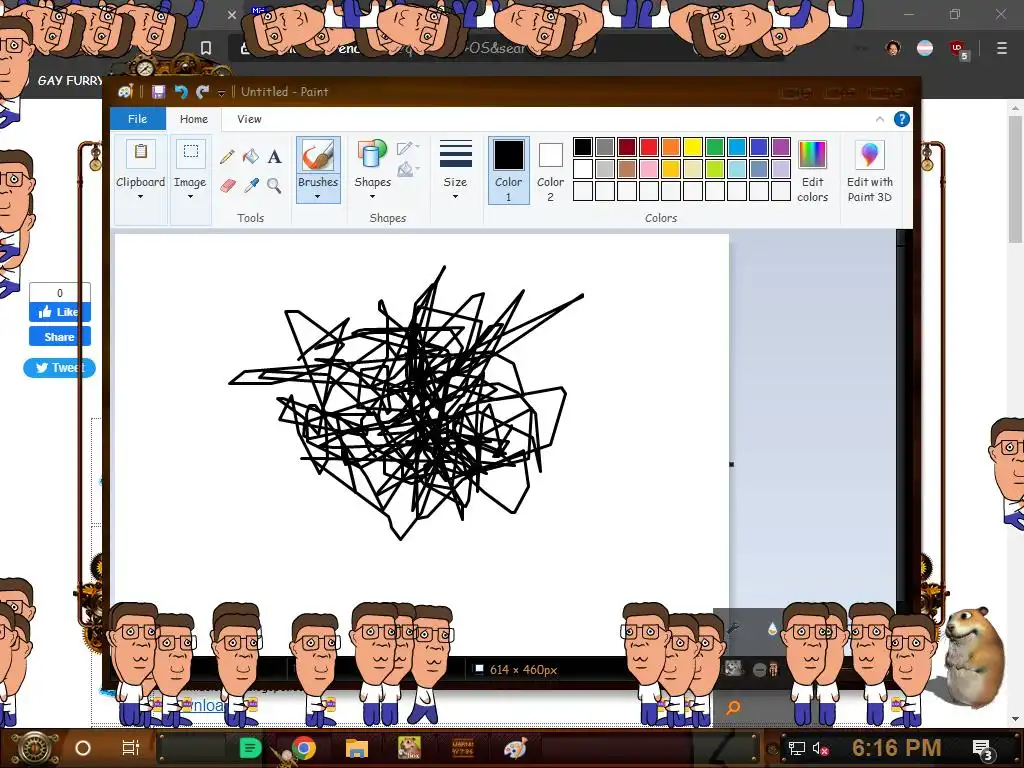1024x768 pixels.
Task: Select the Fill with color bucket tool
Action: coord(251,156)
